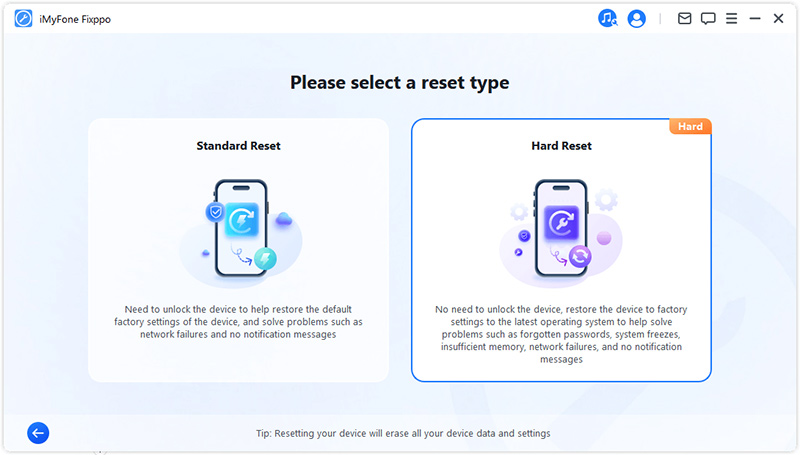800x455 pixels.
Task: Open the mail envelope icon
Action: 684,19
